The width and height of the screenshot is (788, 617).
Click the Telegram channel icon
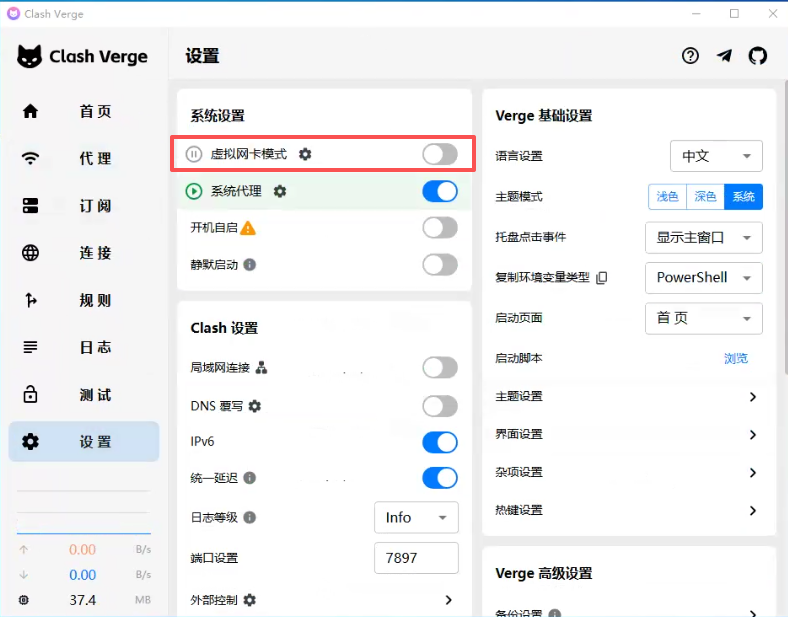[x=724, y=56]
